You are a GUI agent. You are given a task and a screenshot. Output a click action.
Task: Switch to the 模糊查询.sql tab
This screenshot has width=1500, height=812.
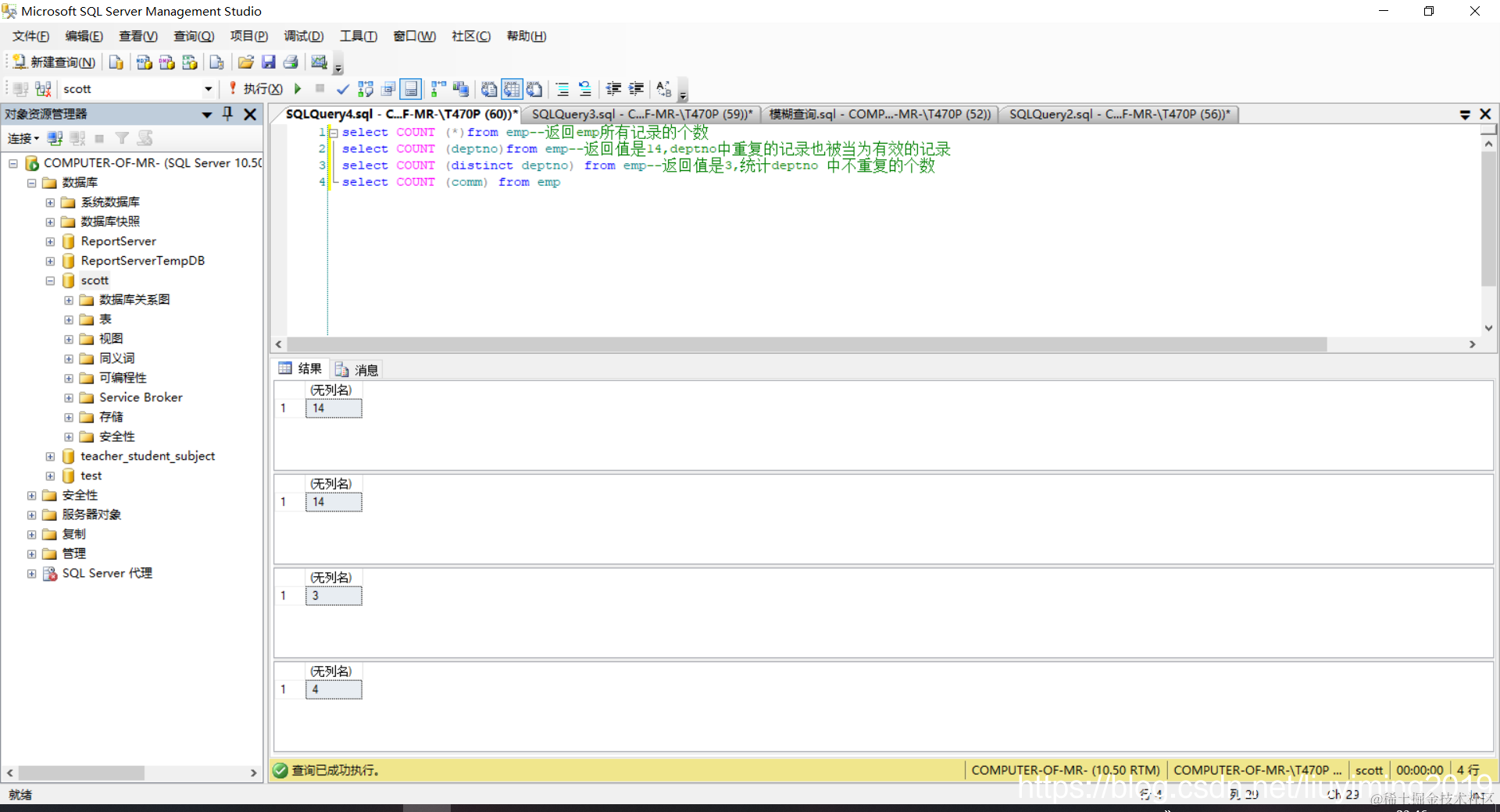880,114
